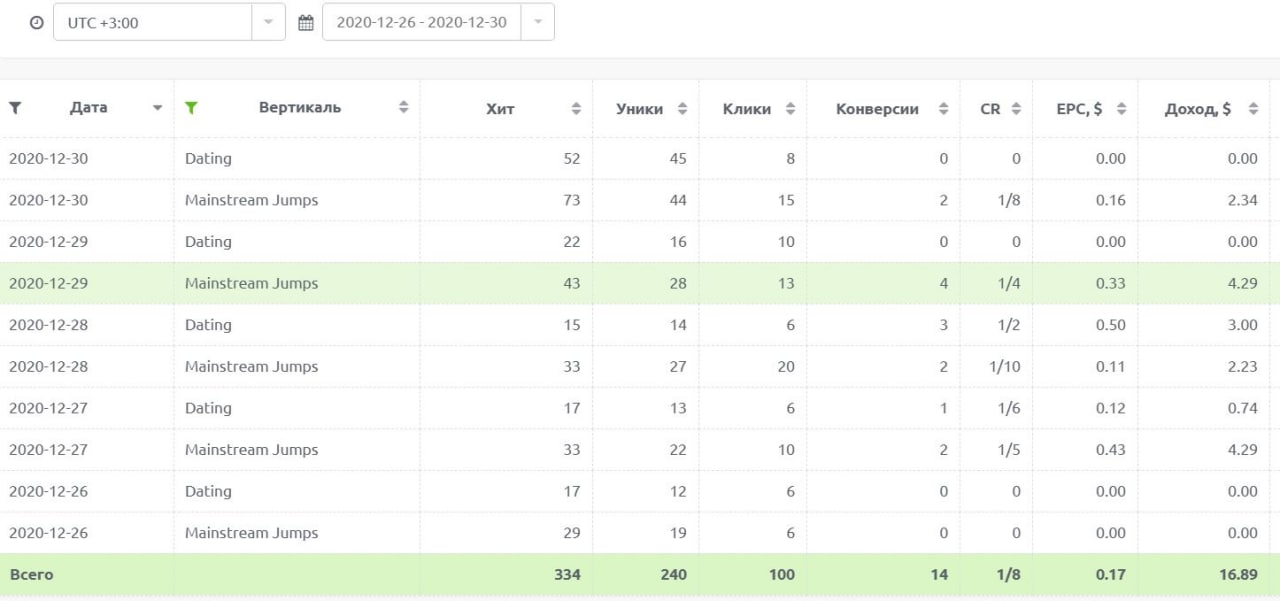
Task: Click the Всего totals row label
Action: click(31, 575)
